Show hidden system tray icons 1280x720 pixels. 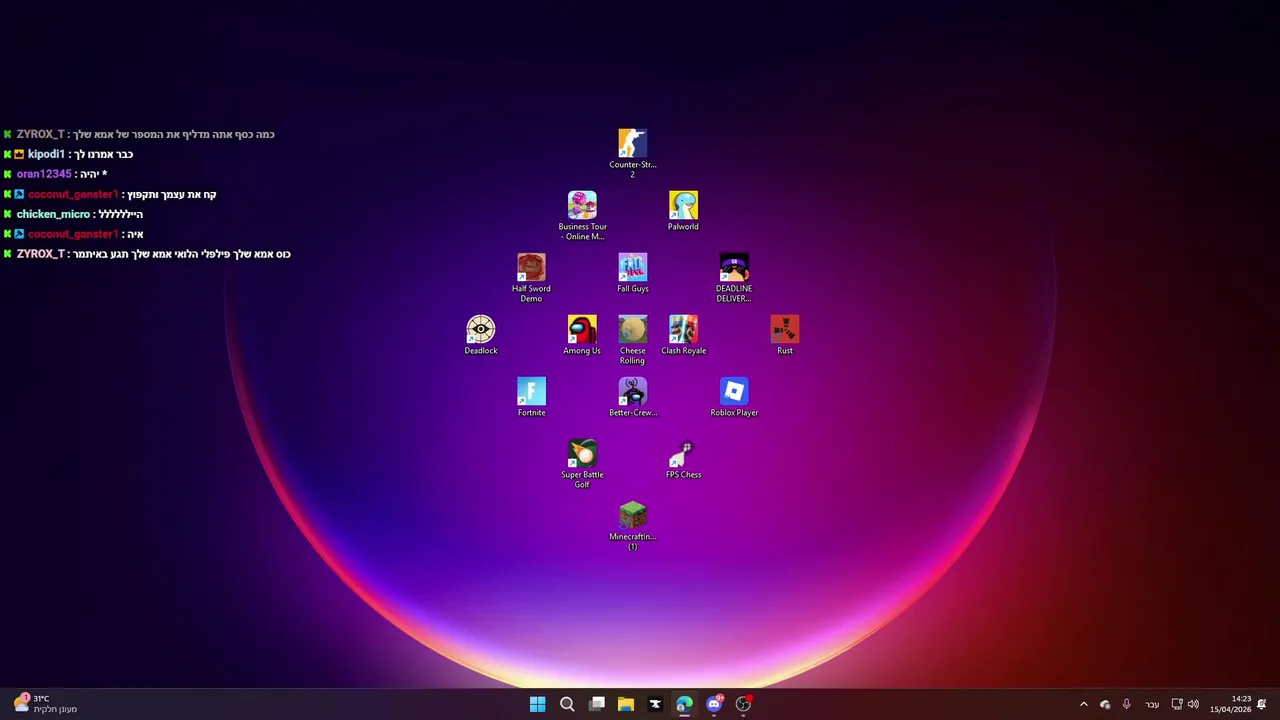pos(1083,704)
